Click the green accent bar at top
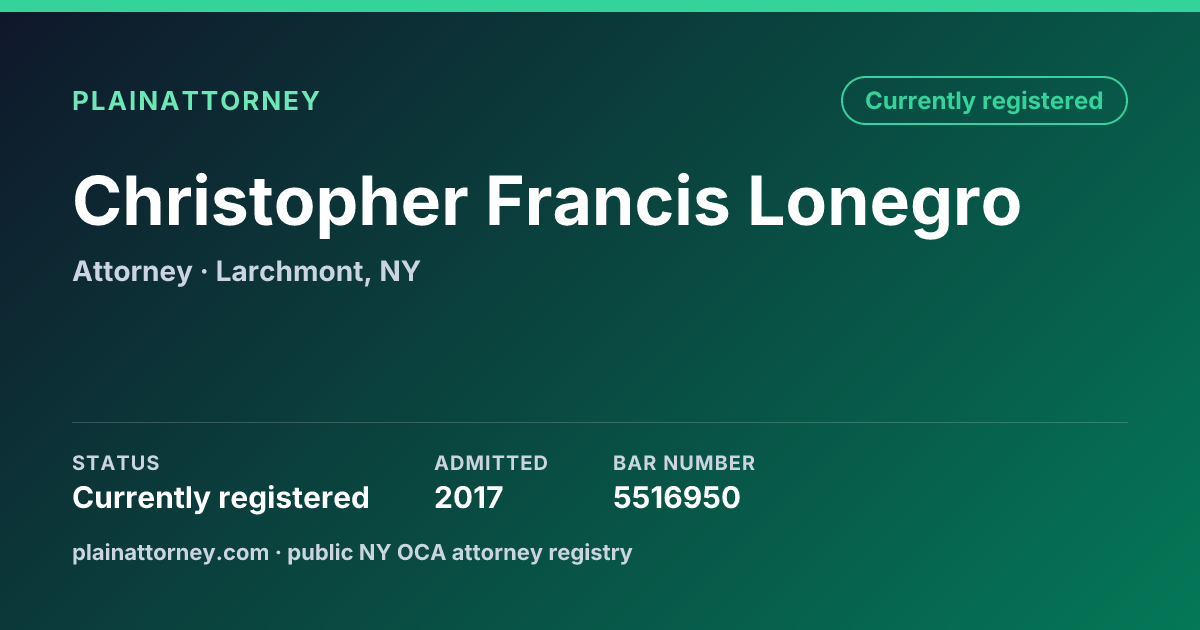The height and width of the screenshot is (630, 1200). click(600, 6)
